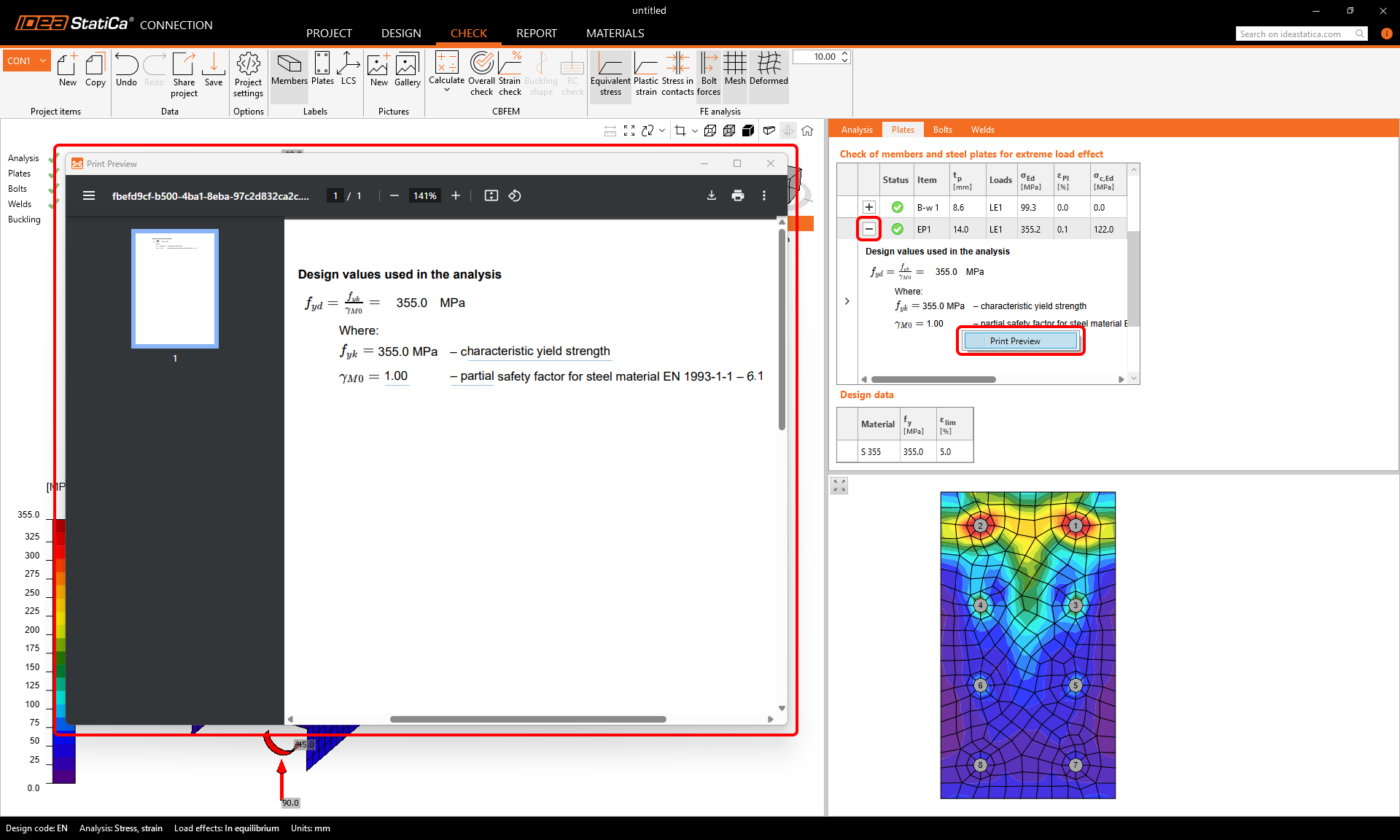Open the Bolts results tab
Viewport: 1400px width, 840px height.
coord(942,129)
